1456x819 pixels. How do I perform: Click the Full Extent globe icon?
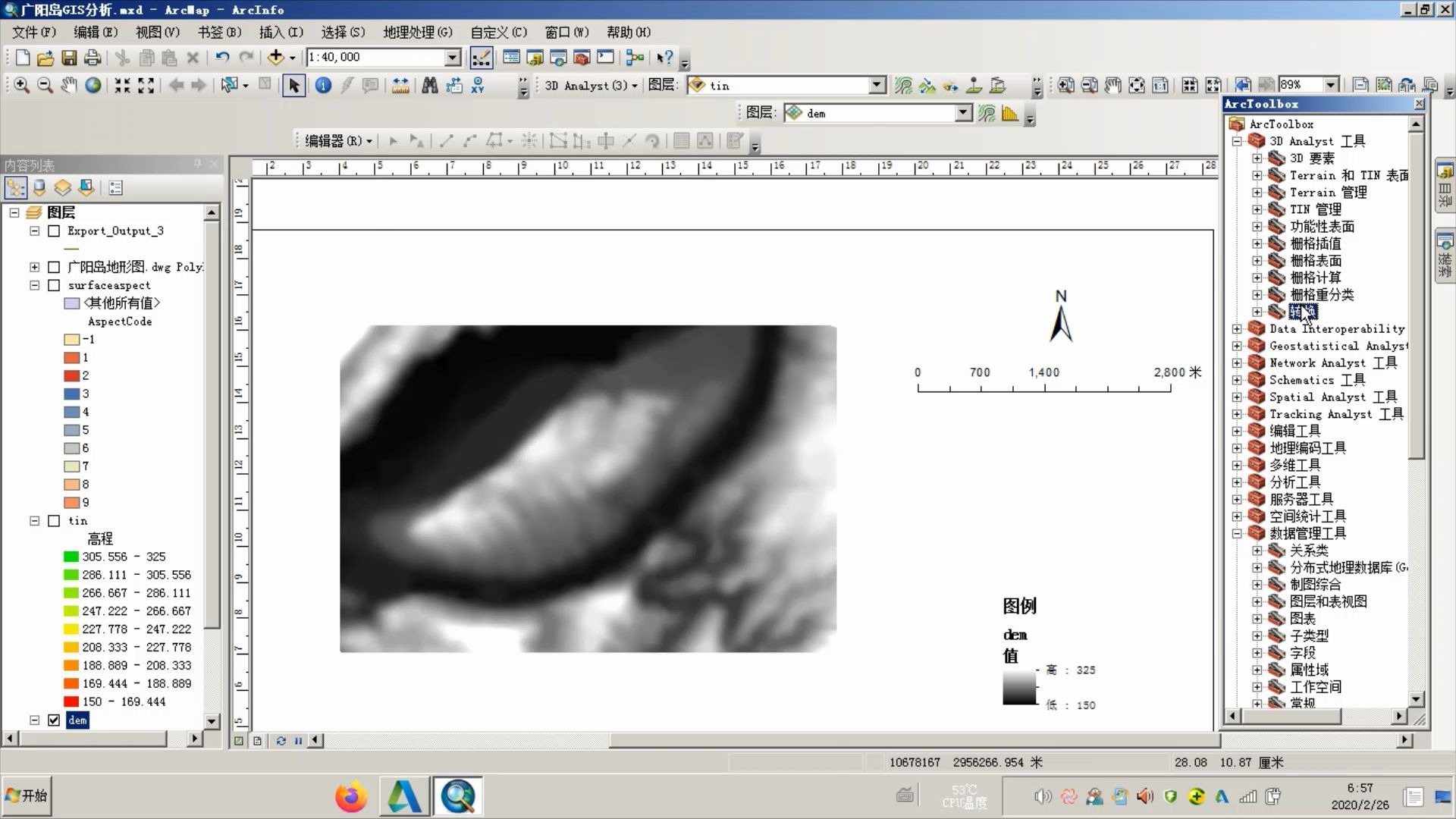93,86
